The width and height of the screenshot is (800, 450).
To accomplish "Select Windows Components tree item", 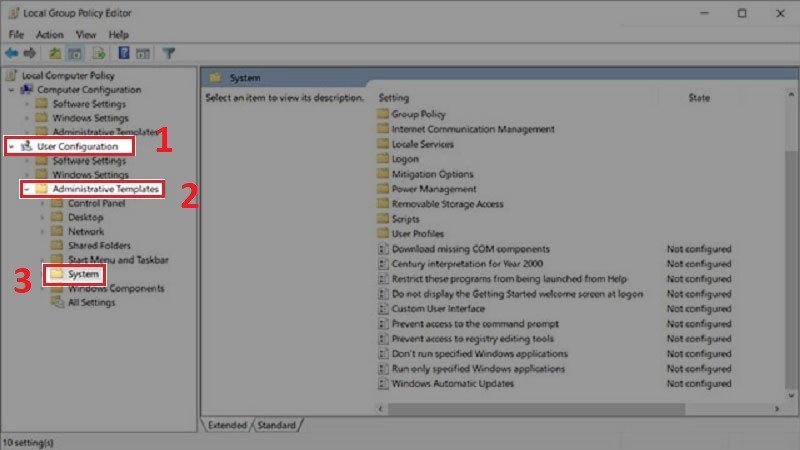I will point(116,288).
